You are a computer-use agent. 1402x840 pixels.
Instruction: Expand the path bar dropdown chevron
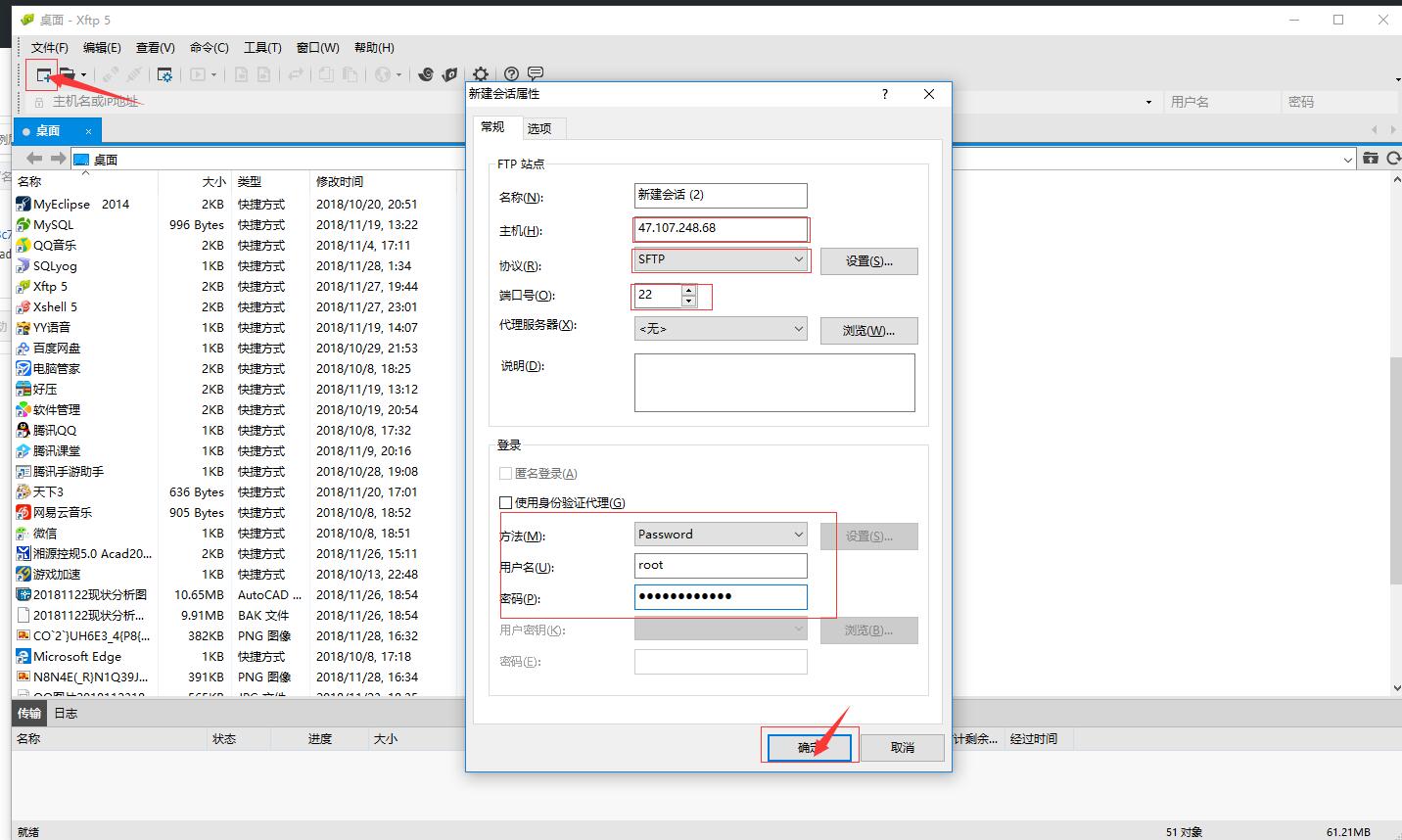coord(1347,159)
